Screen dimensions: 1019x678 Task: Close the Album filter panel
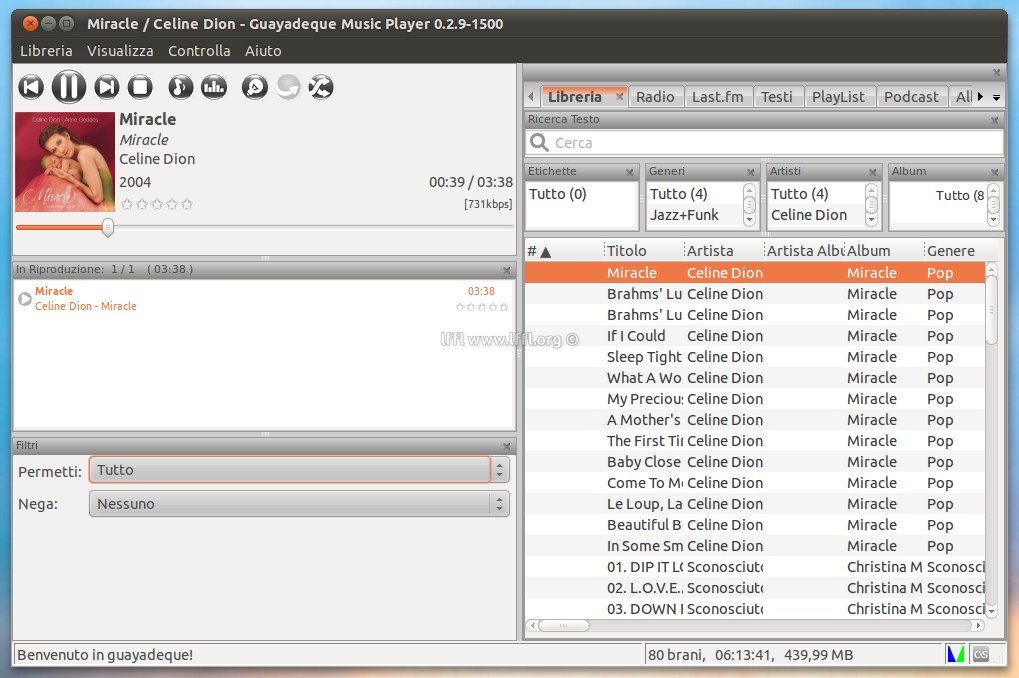tap(994, 172)
